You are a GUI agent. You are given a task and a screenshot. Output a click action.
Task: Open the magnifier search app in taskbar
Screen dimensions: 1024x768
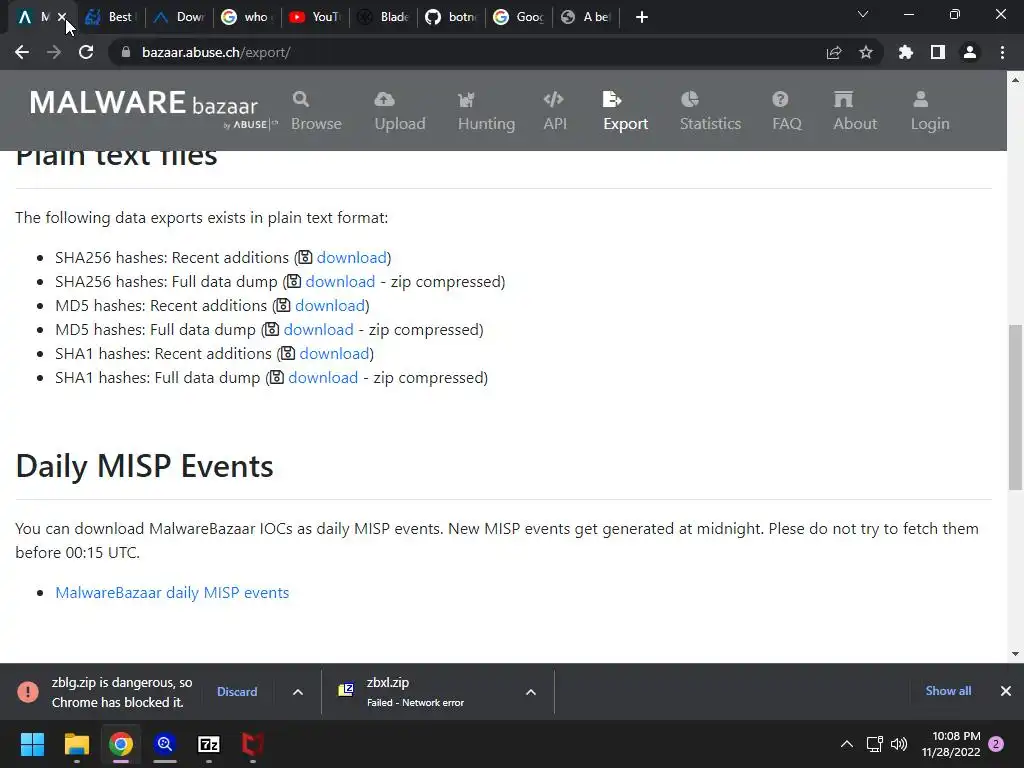click(165, 744)
